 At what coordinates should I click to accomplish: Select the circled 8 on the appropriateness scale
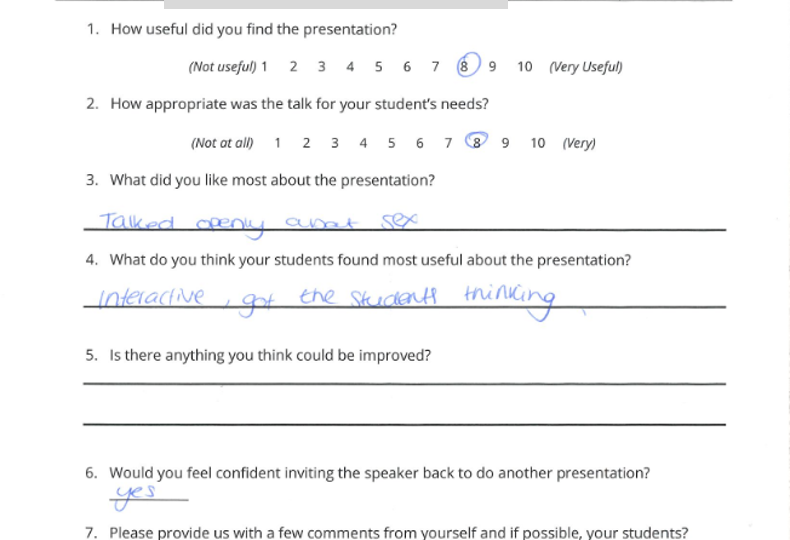click(x=476, y=141)
